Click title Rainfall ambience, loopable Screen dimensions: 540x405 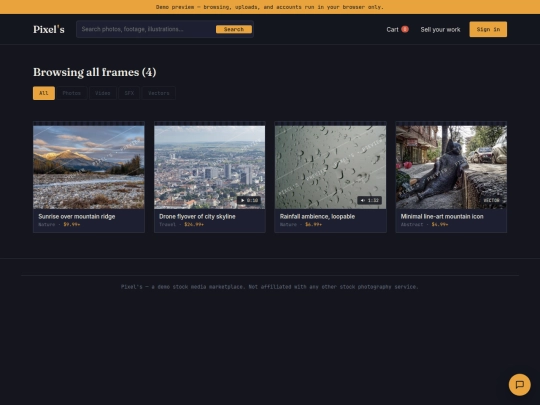[x=317, y=216]
